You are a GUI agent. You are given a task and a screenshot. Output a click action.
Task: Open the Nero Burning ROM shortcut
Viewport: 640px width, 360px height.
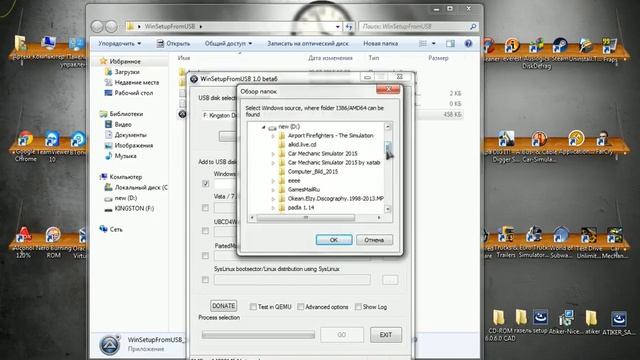click(53, 242)
